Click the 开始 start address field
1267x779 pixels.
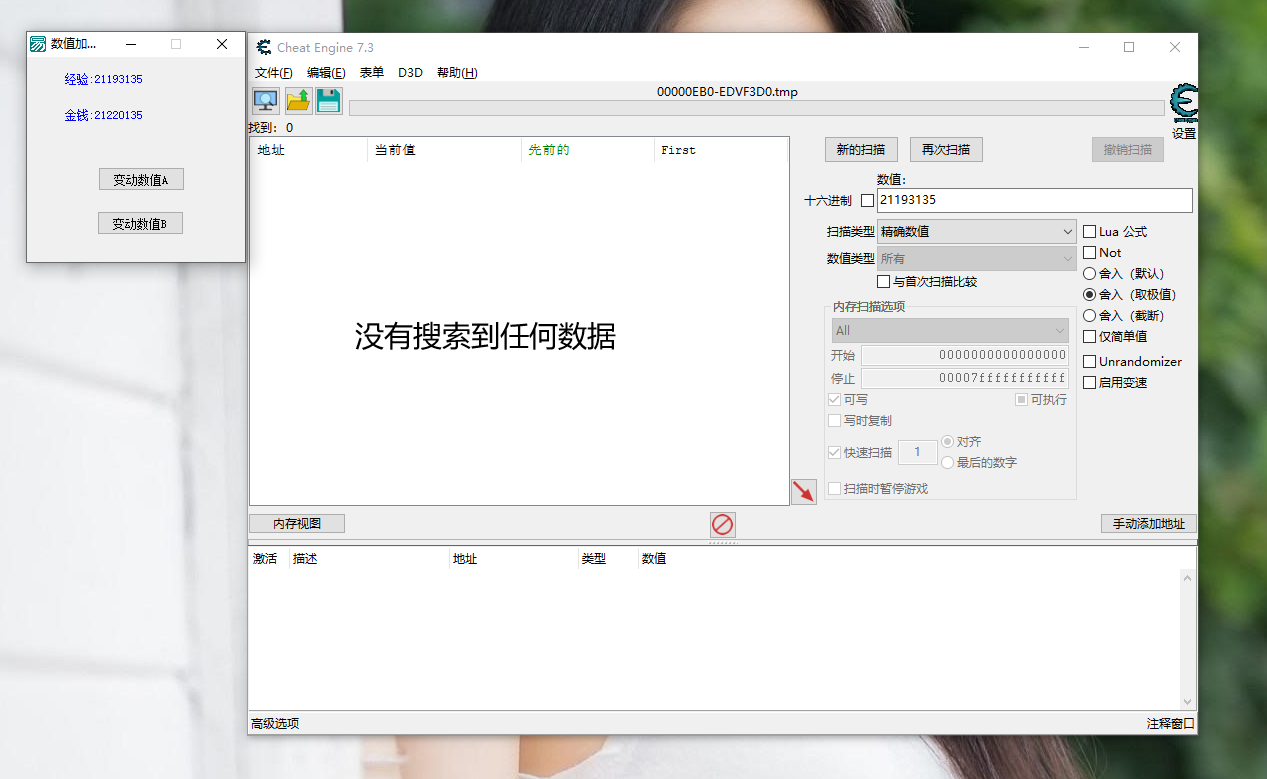[965, 356]
